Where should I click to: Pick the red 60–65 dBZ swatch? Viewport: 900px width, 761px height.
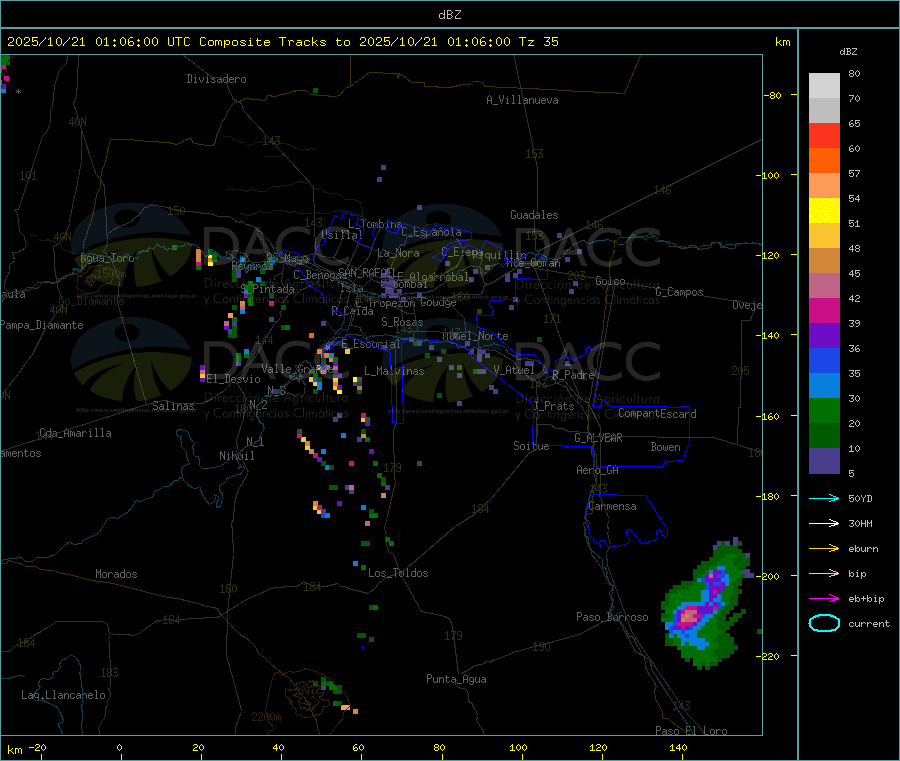[x=824, y=135]
